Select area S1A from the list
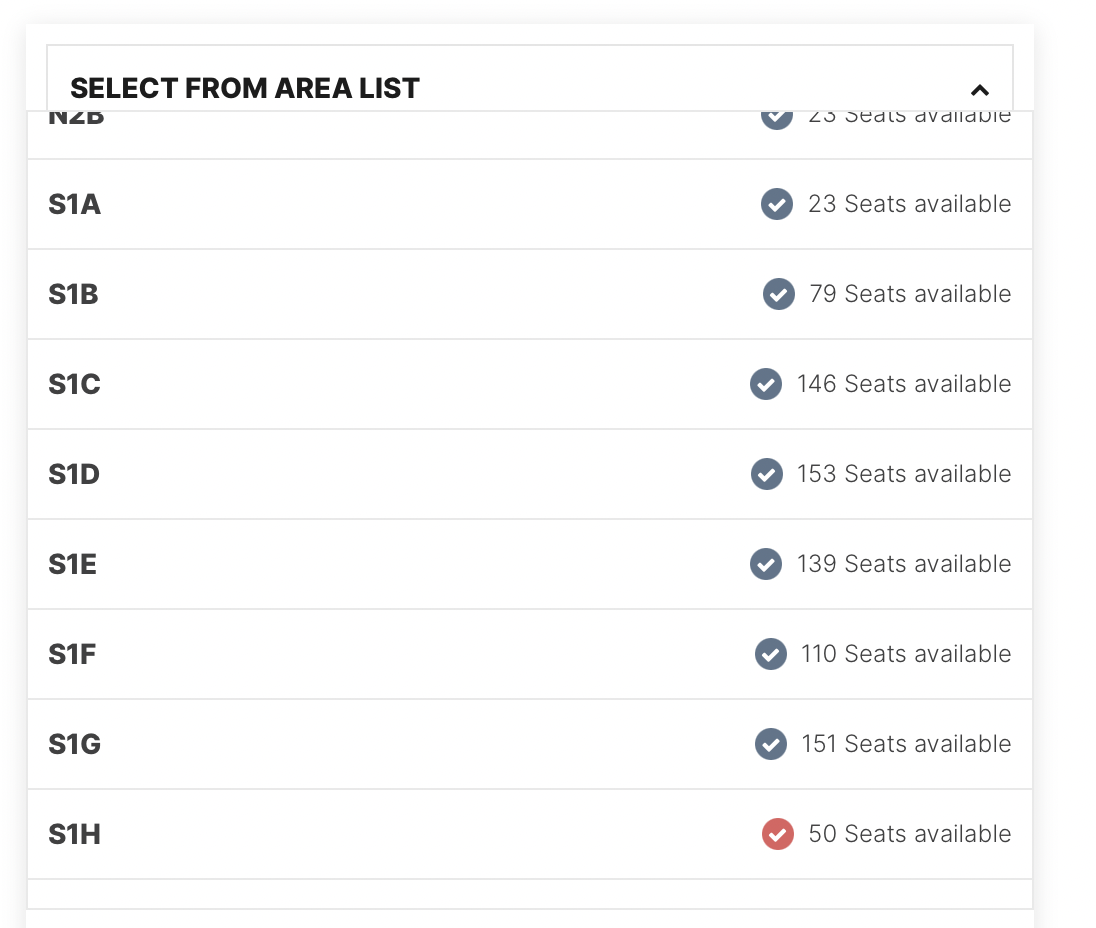The image size is (1096, 928). [x=530, y=204]
